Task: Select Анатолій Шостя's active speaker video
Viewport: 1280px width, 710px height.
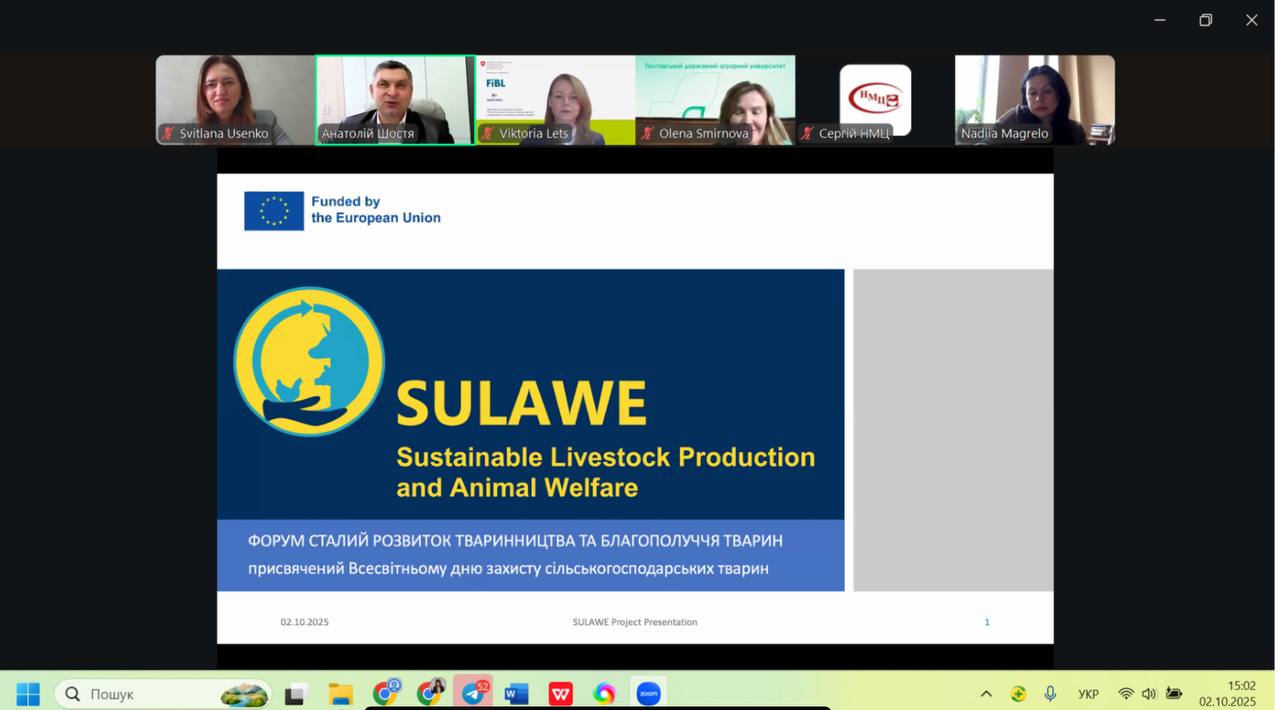Action: (395, 99)
